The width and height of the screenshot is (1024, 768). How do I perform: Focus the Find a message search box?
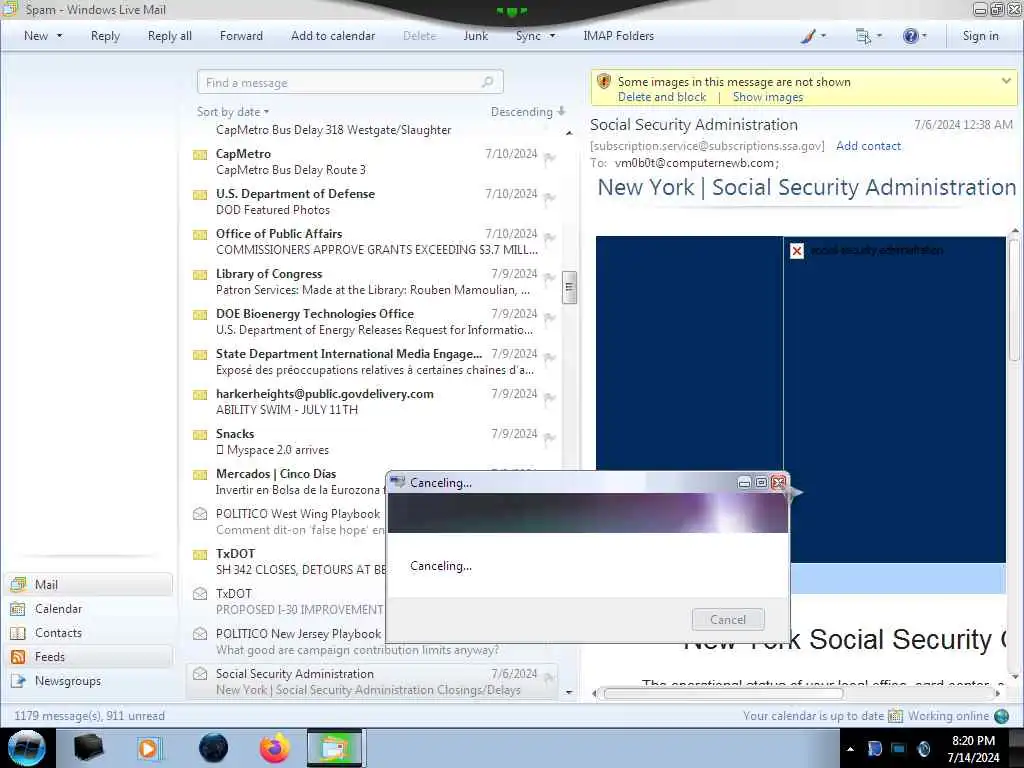[349, 82]
